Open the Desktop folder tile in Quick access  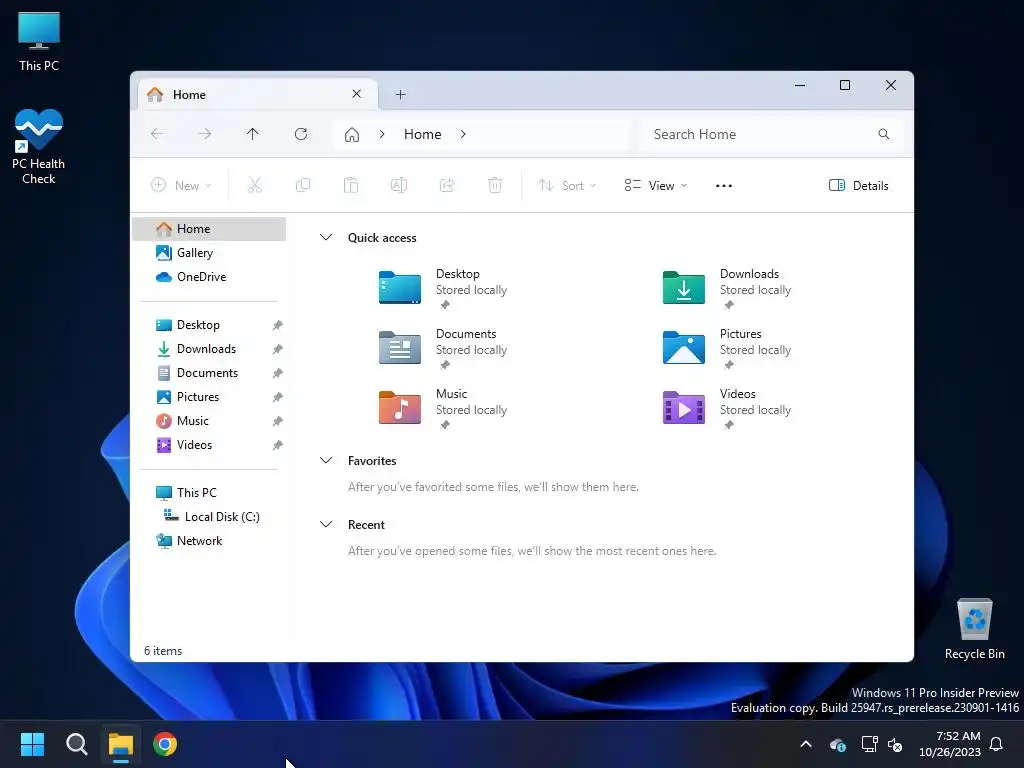click(x=444, y=288)
